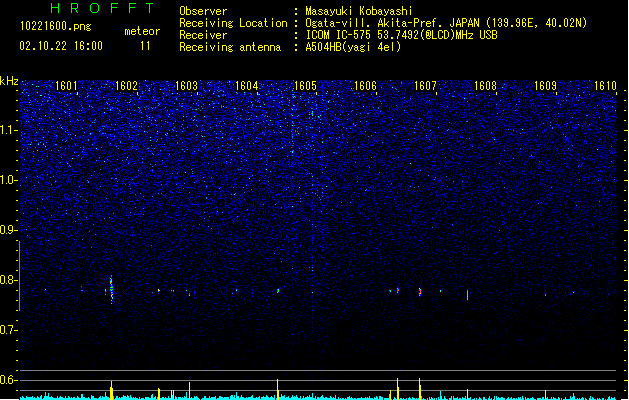Select the Ogata-vill. Akita-Pref. JAPAN location text
Screen dimensions: 629x400
446,23
